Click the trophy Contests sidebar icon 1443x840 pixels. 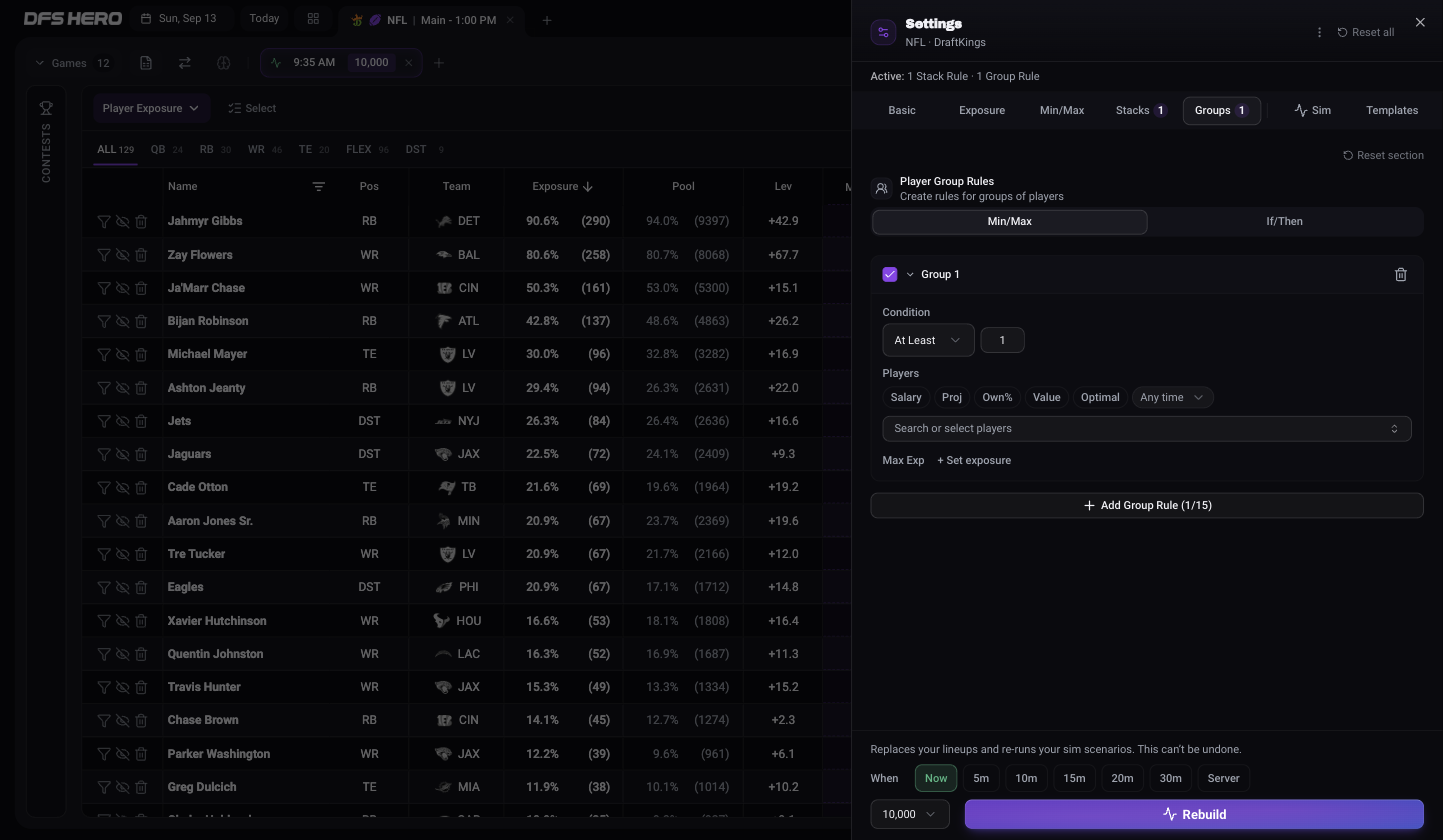(46, 108)
